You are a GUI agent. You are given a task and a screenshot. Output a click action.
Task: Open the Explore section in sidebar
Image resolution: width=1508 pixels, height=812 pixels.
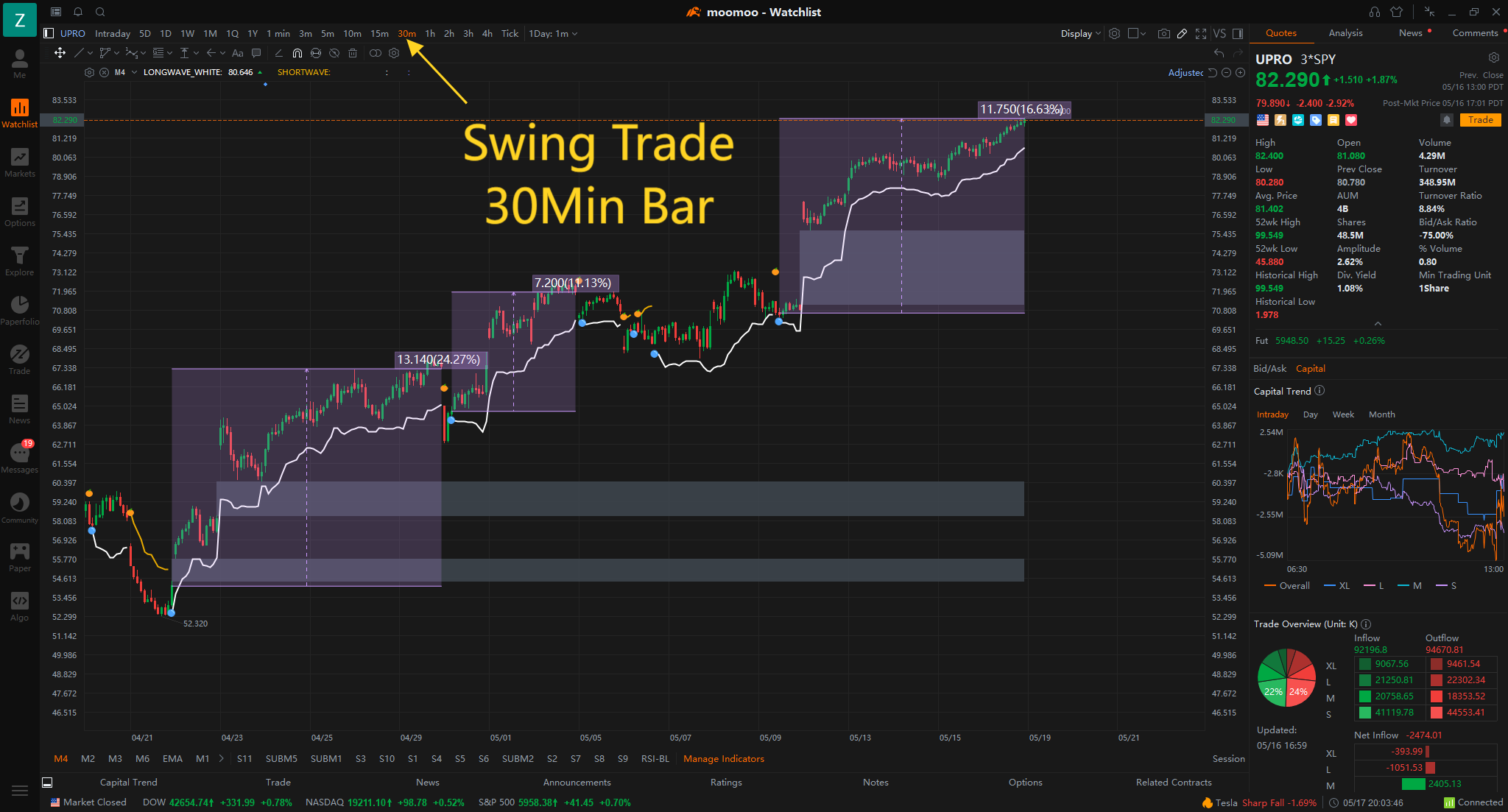tap(20, 261)
